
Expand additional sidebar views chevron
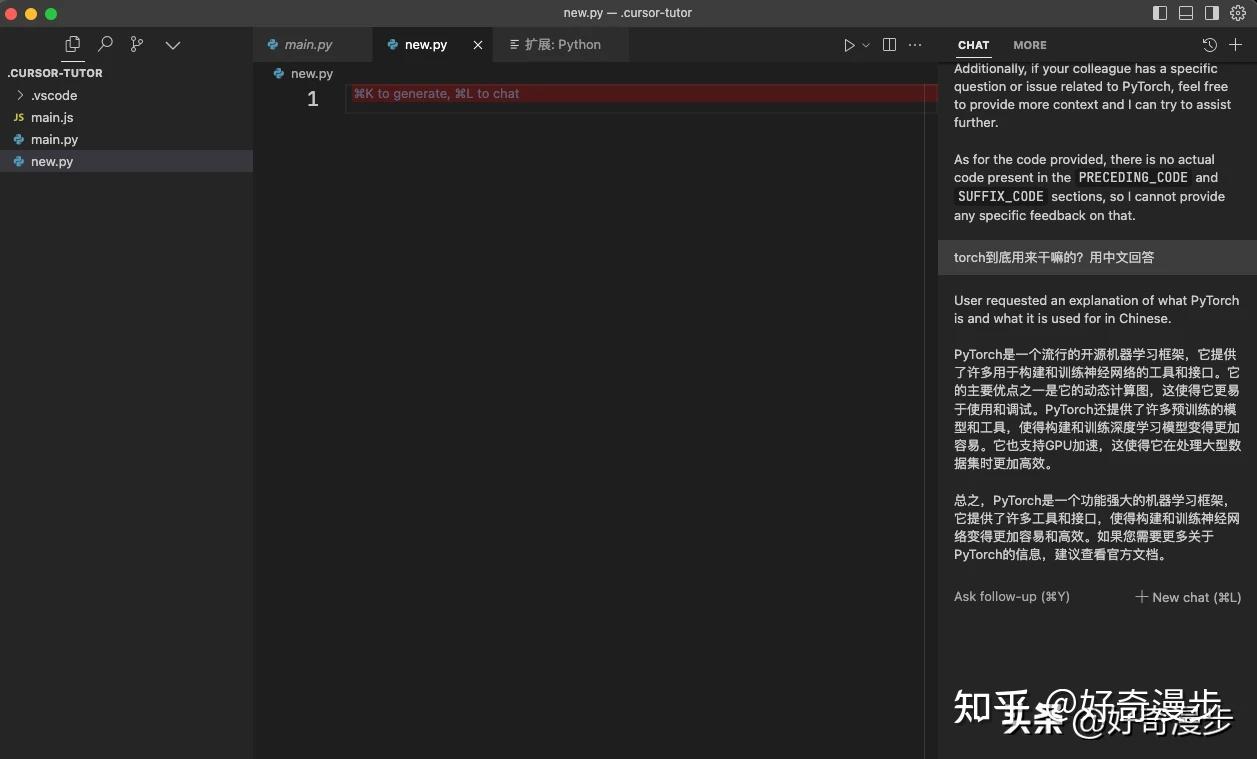click(x=173, y=45)
